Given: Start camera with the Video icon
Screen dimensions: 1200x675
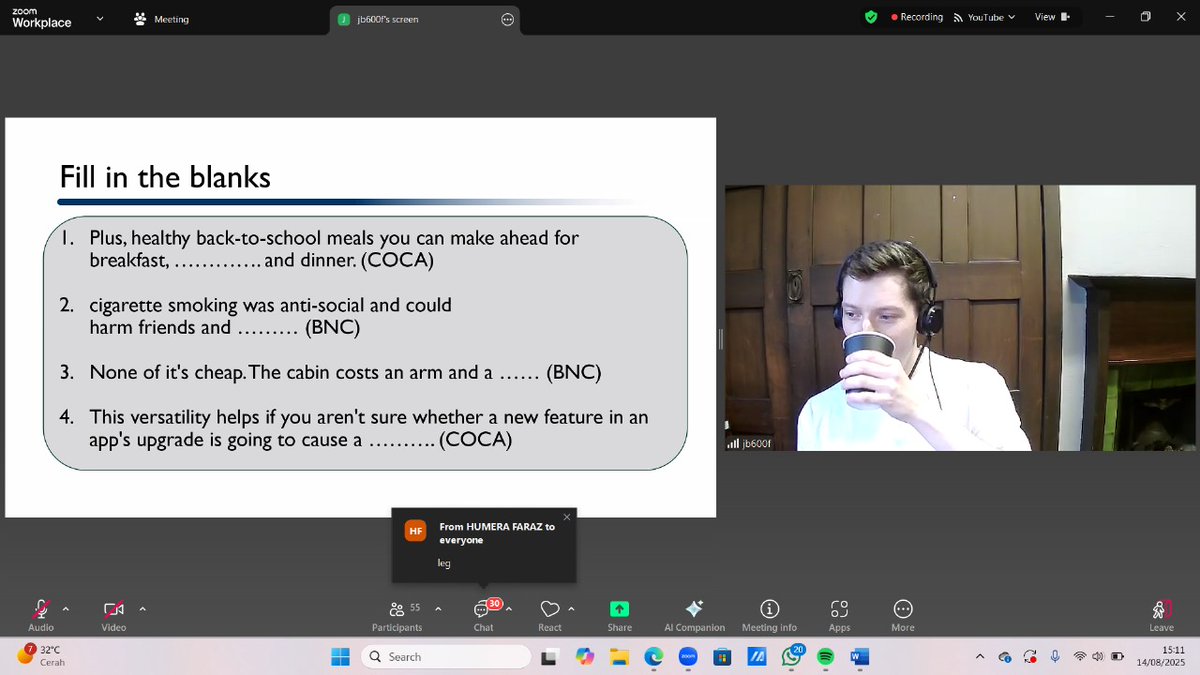Looking at the screenshot, I should 113,609.
